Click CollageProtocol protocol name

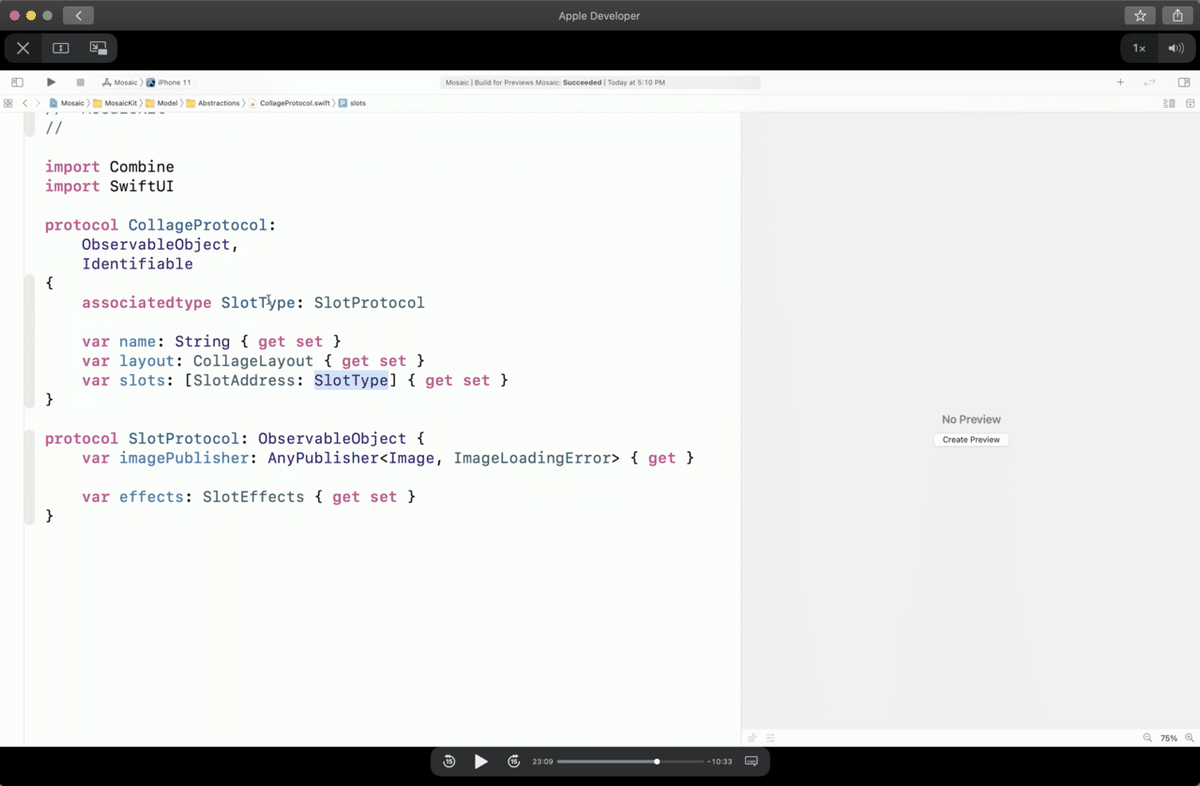coord(198,225)
